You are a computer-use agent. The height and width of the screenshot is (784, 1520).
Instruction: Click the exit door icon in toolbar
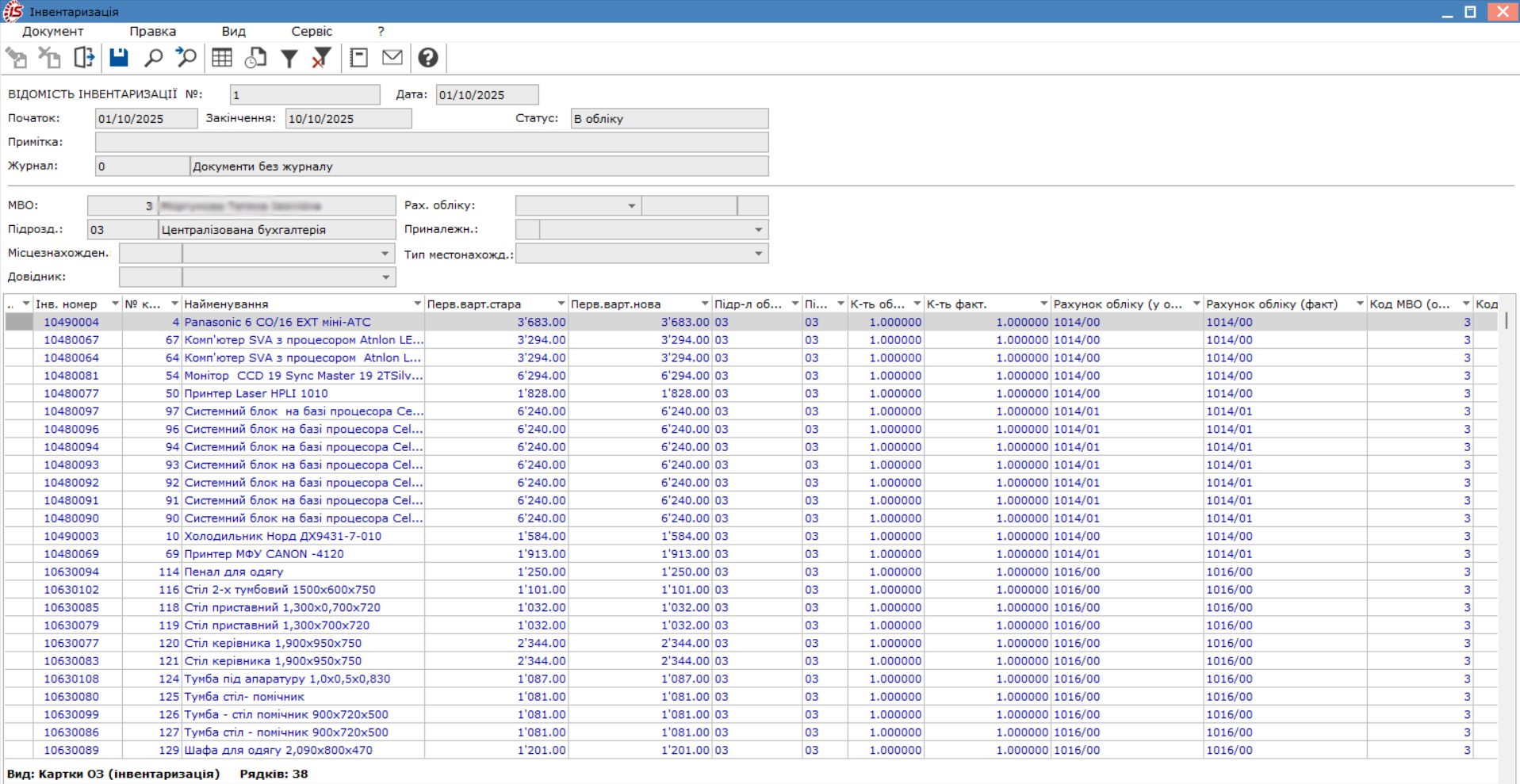point(84,58)
